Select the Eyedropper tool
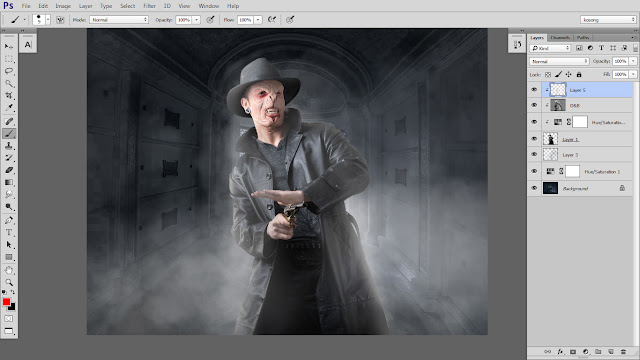 tap(9, 108)
